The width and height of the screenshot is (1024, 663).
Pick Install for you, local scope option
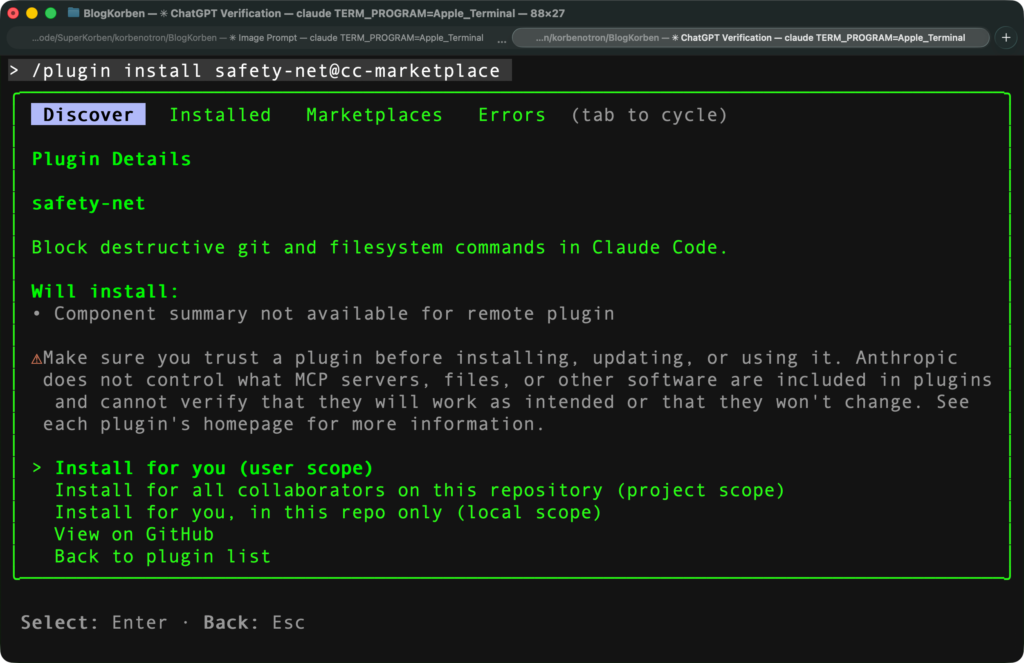point(327,512)
